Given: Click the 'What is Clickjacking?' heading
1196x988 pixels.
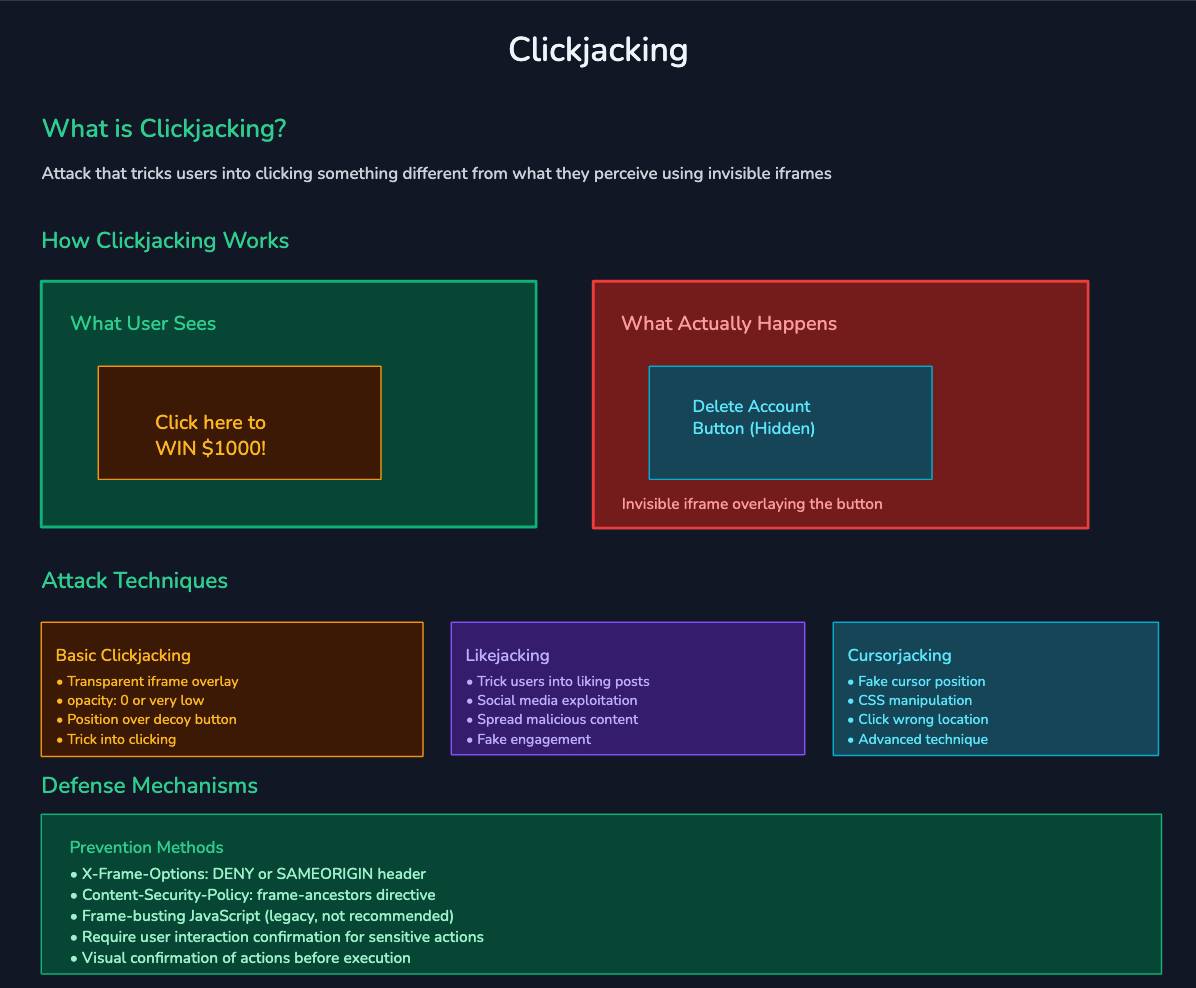Looking at the screenshot, I should tap(164, 129).
